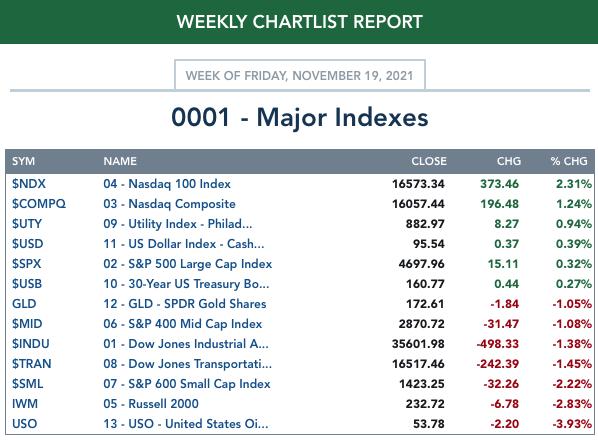598x440 pixels.
Task: Open '03 - Nasdaq Composite' chart link
Action: tap(169, 204)
